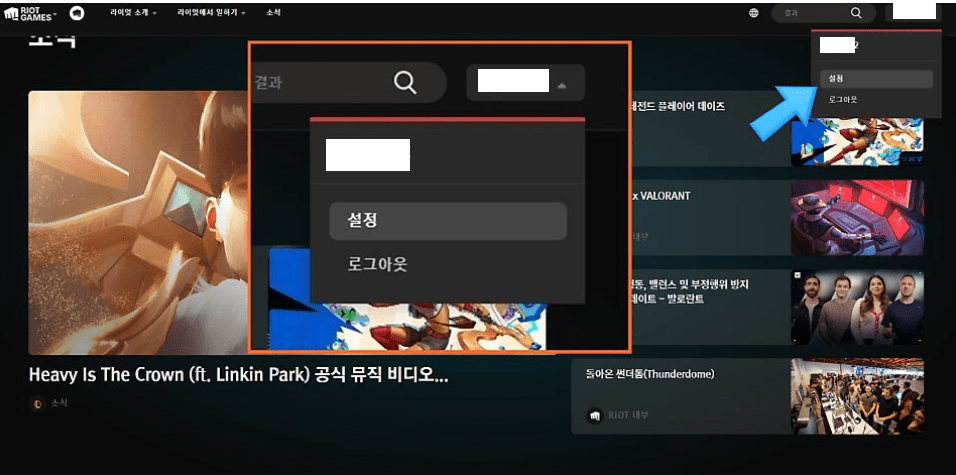
Task: Open the Heavy Is The Crown featured image
Action: (140, 222)
